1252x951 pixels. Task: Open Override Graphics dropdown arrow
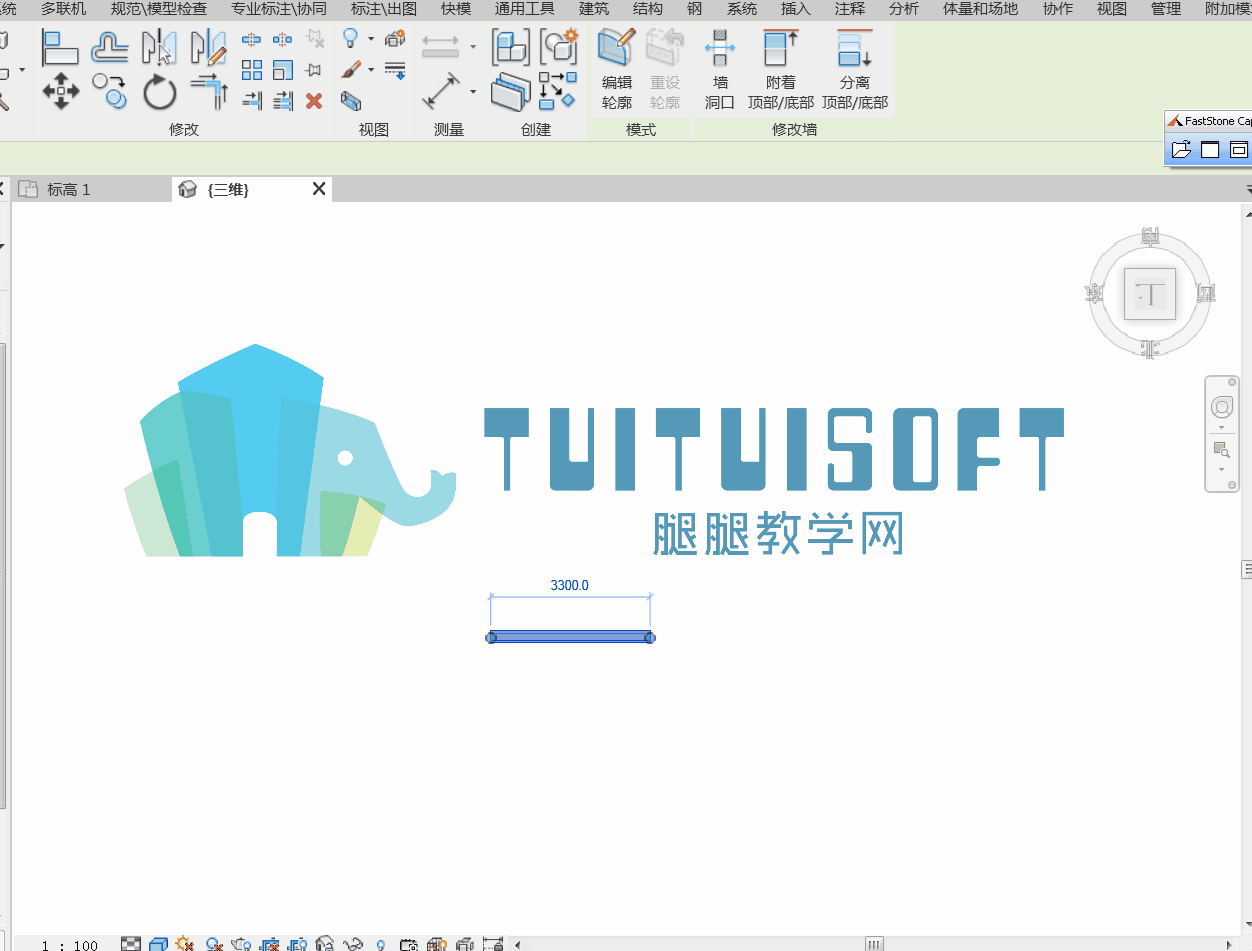point(371,70)
